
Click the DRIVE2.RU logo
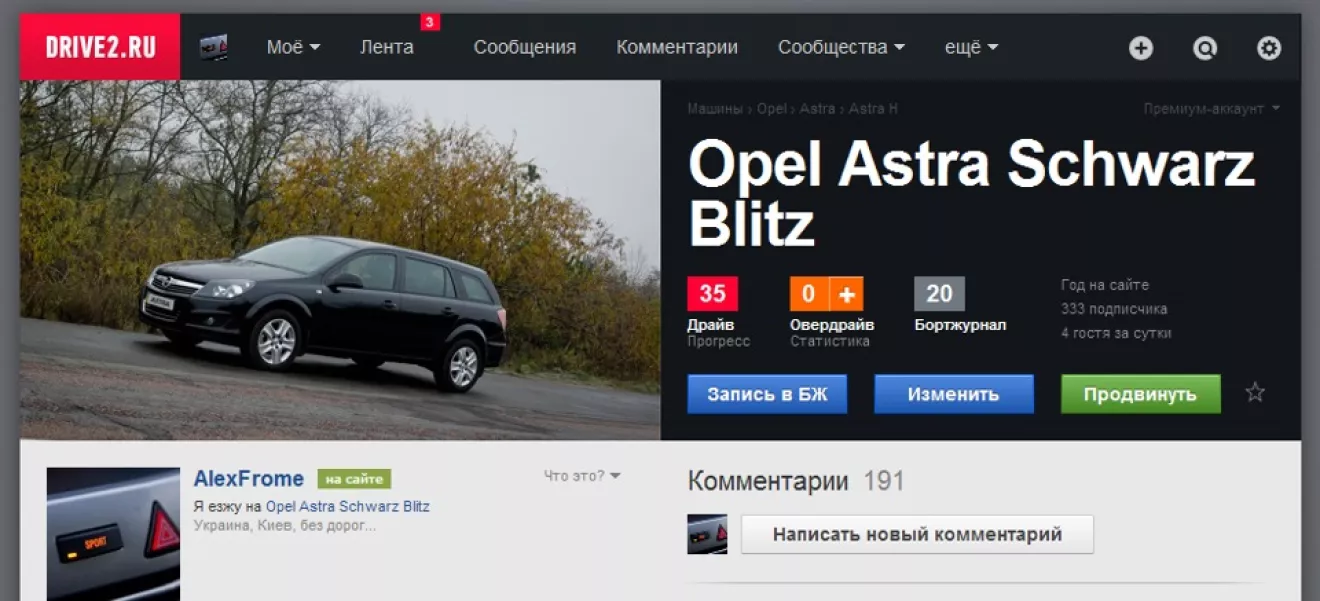click(100, 47)
